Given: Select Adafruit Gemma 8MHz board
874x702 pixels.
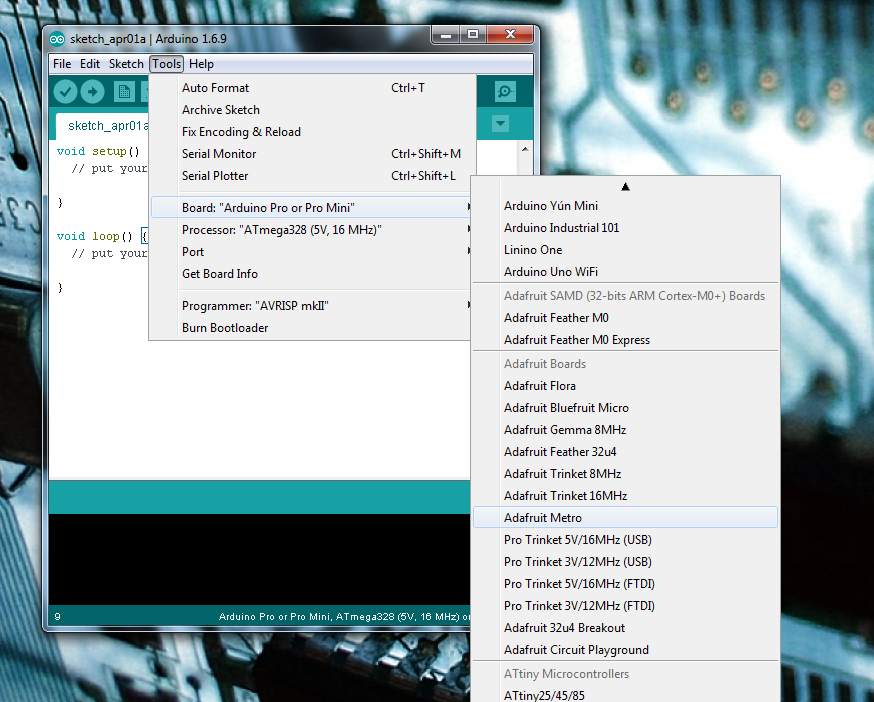Looking at the screenshot, I should (625, 430).
